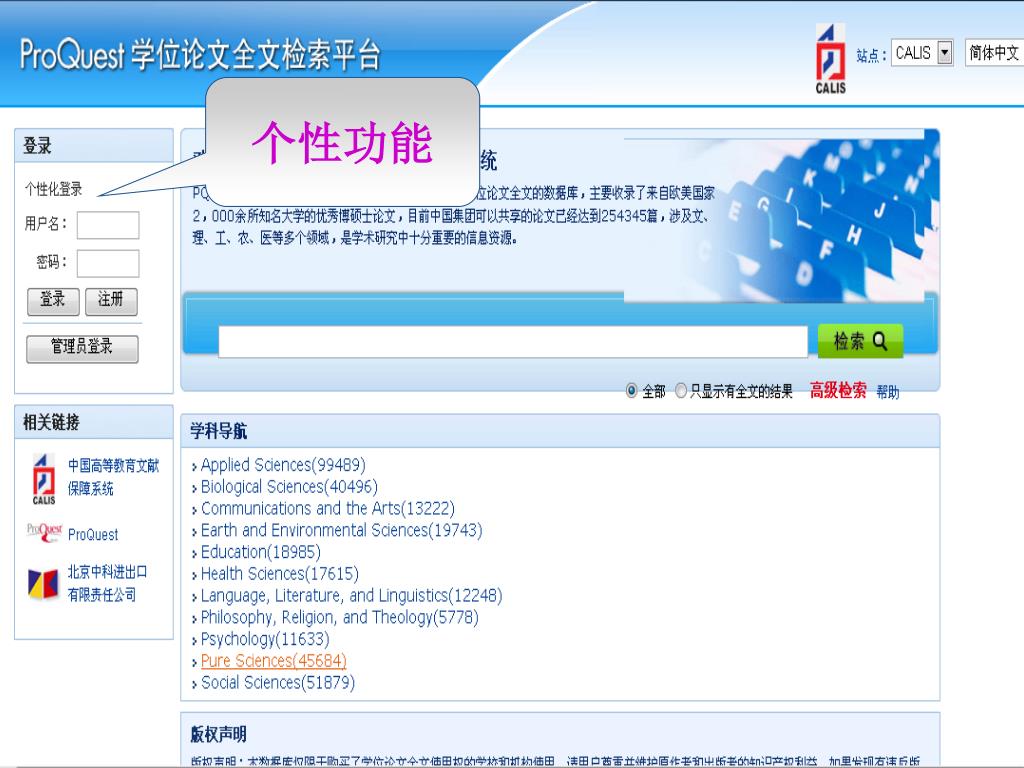1024x768 pixels.
Task: Click the 学科导航 section heading
Action: click(x=218, y=431)
